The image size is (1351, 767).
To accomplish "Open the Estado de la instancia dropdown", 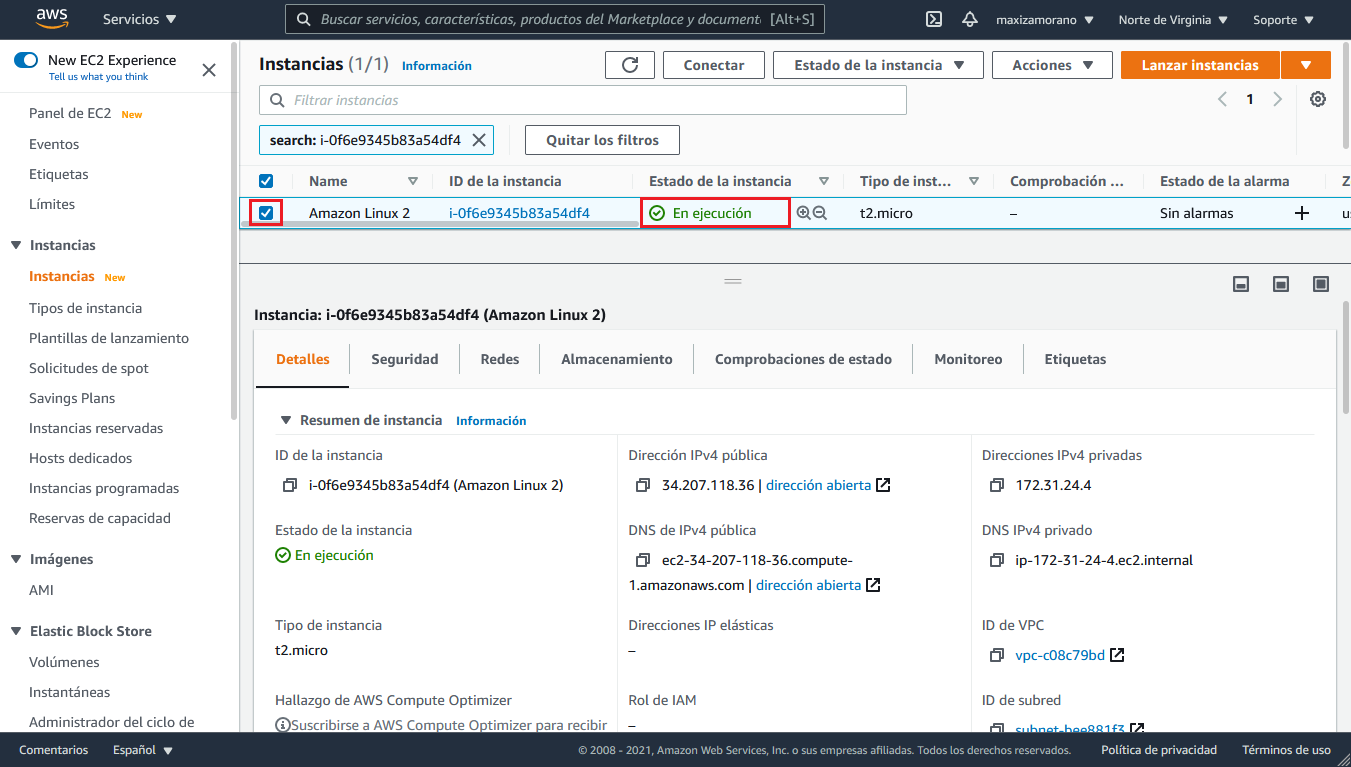I will pos(880,65).
